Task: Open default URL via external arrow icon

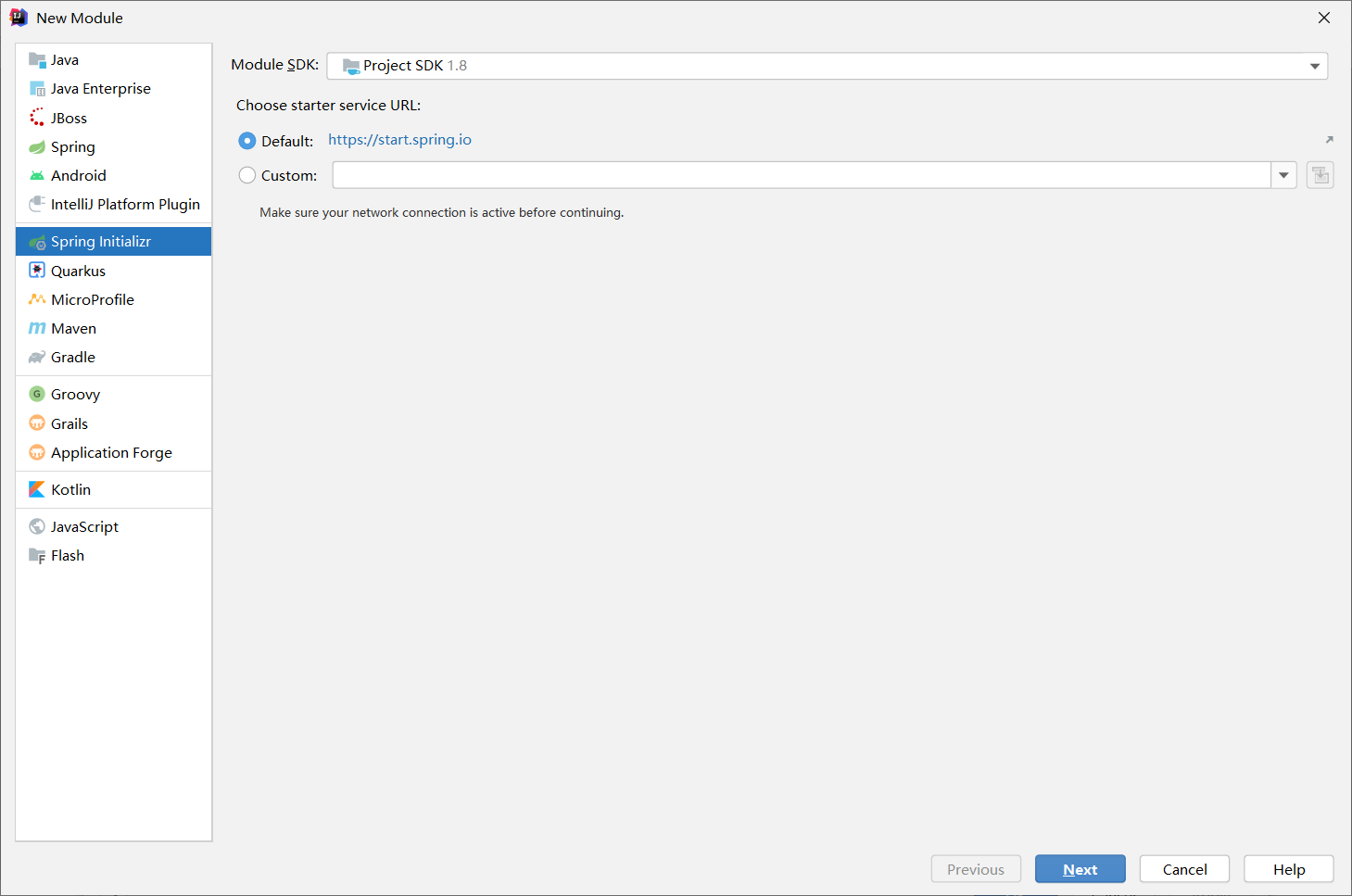Action: pyautogui.click(x=1329, y=140)
